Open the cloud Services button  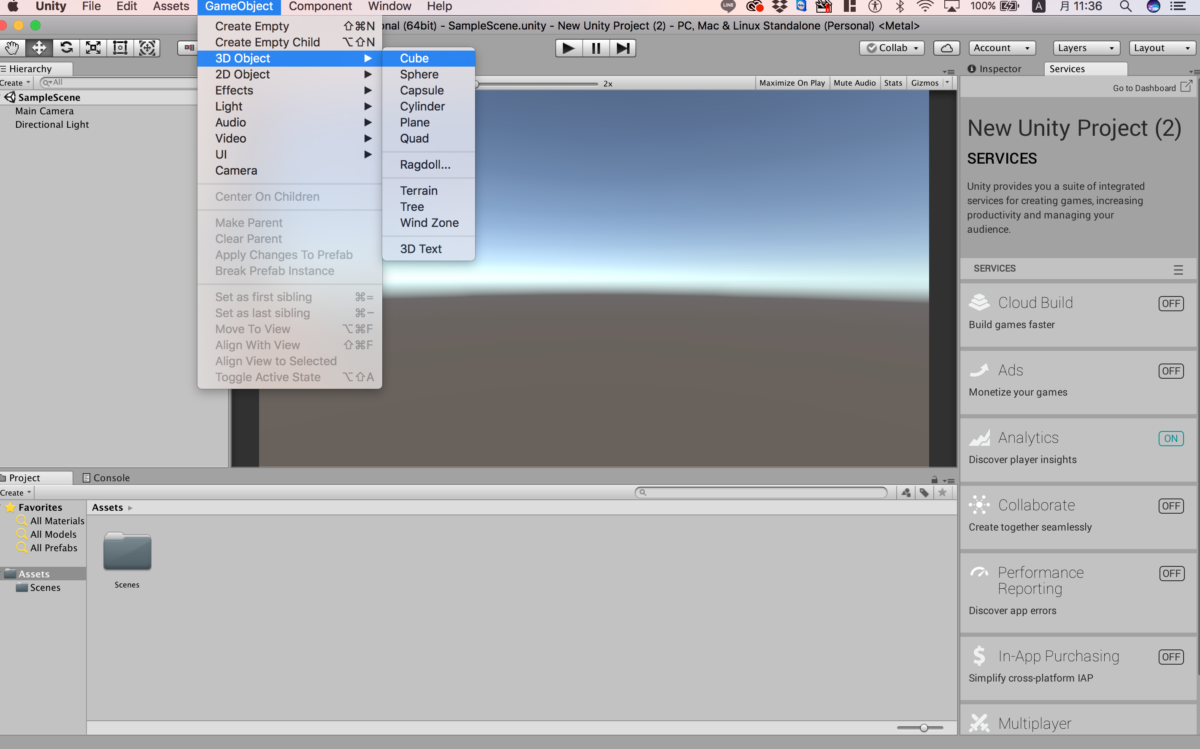[946, 48]
